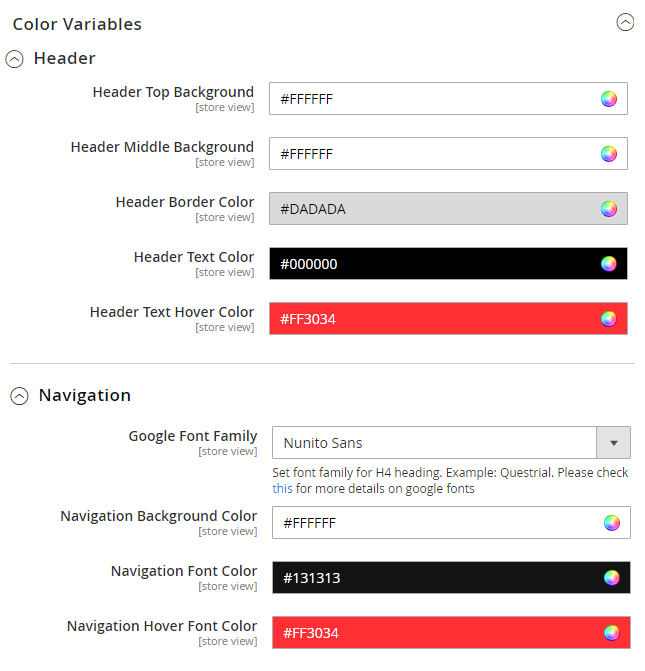Click the Header Top Background hex field

pyautogui.click(x=430, y=99)
